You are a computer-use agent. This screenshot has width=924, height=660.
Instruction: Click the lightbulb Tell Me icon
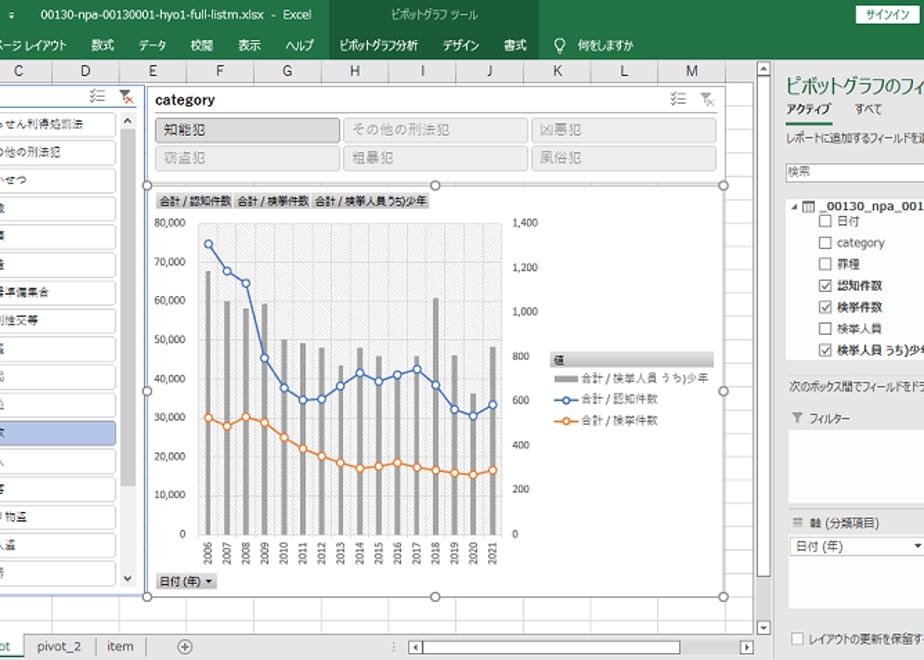tap(559, 45)
